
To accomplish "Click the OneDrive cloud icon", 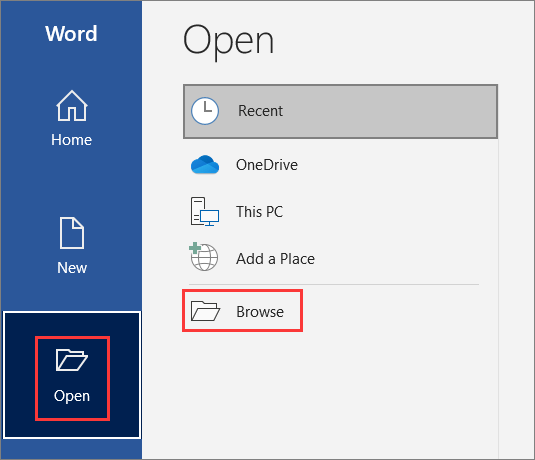I will pyautogui.click(x=205, y=165).
